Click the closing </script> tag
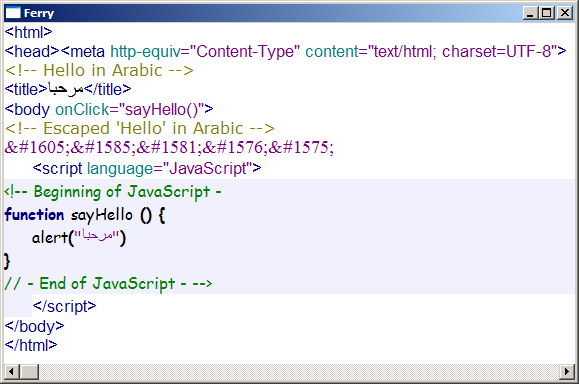Image resolution: width=579 pixels, height=384 pixels. (x=64, y=306)
